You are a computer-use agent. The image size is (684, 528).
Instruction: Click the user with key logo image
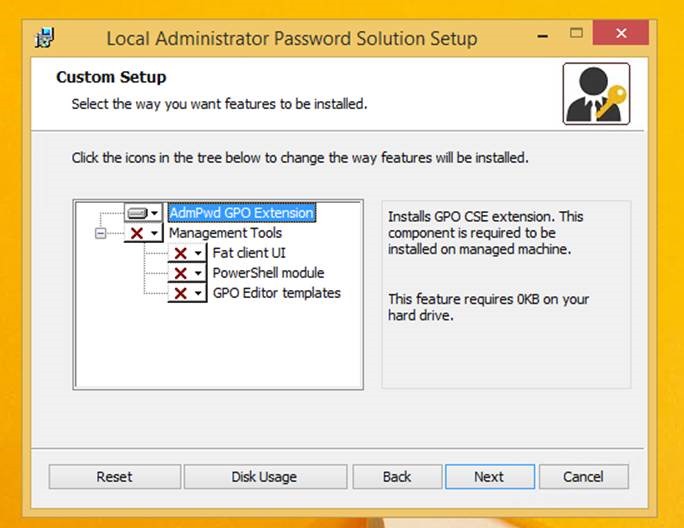[x=596, y=94]
